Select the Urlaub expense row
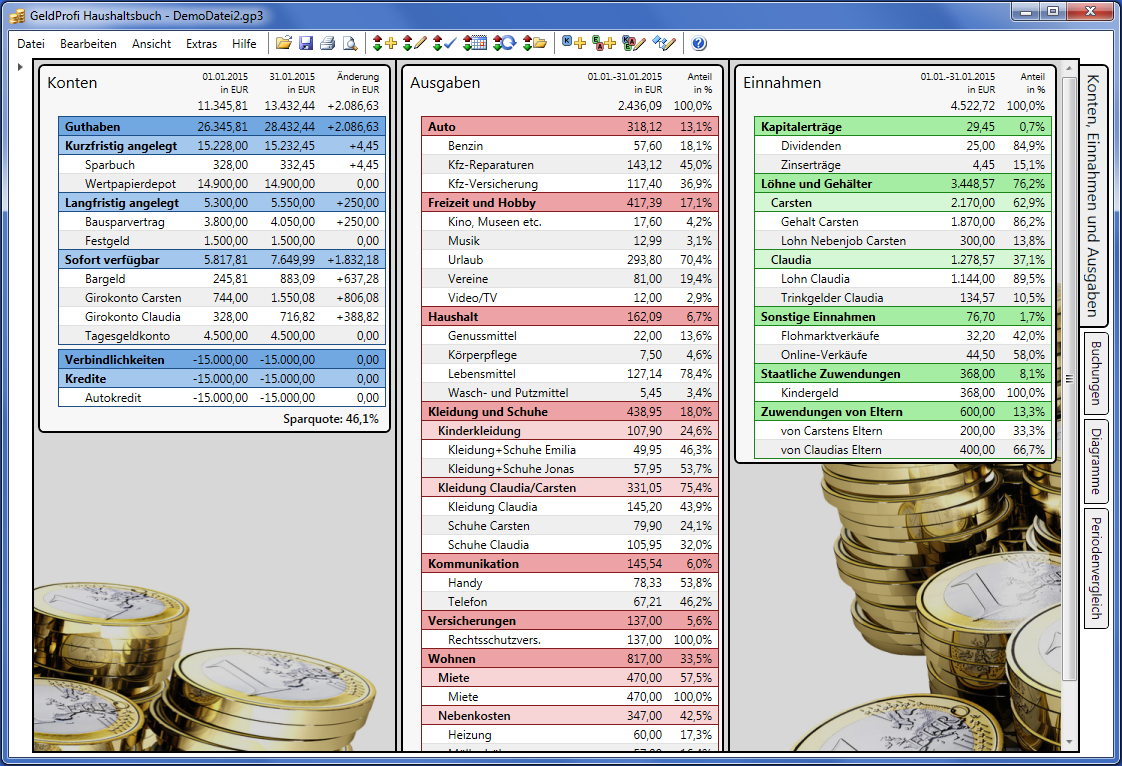The height and width of the screenshot is (766, 1122). tap(569, 260)
